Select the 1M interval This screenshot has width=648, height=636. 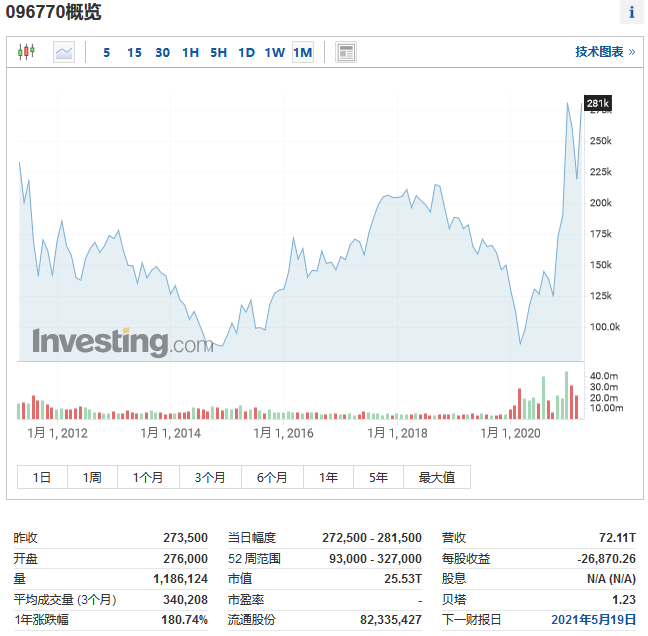click(302, 53)
